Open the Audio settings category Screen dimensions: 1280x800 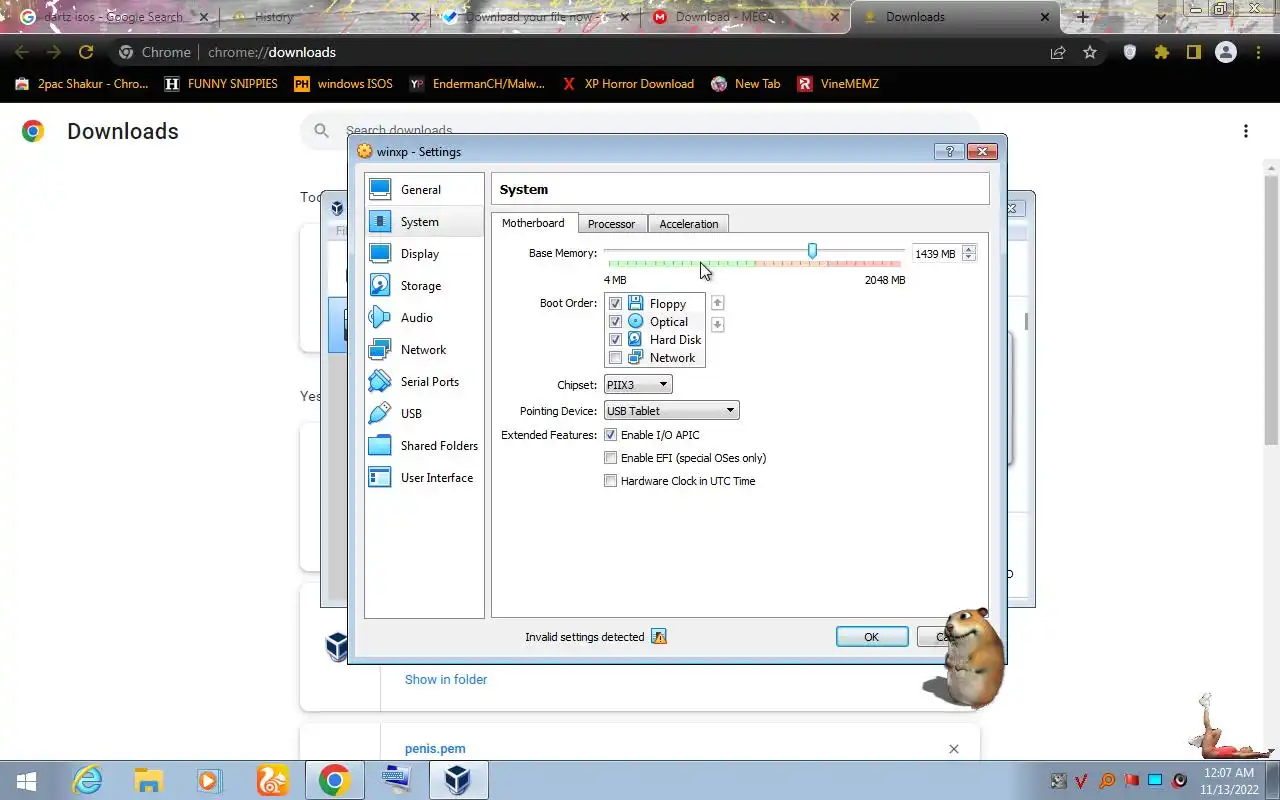pos(424,318)
